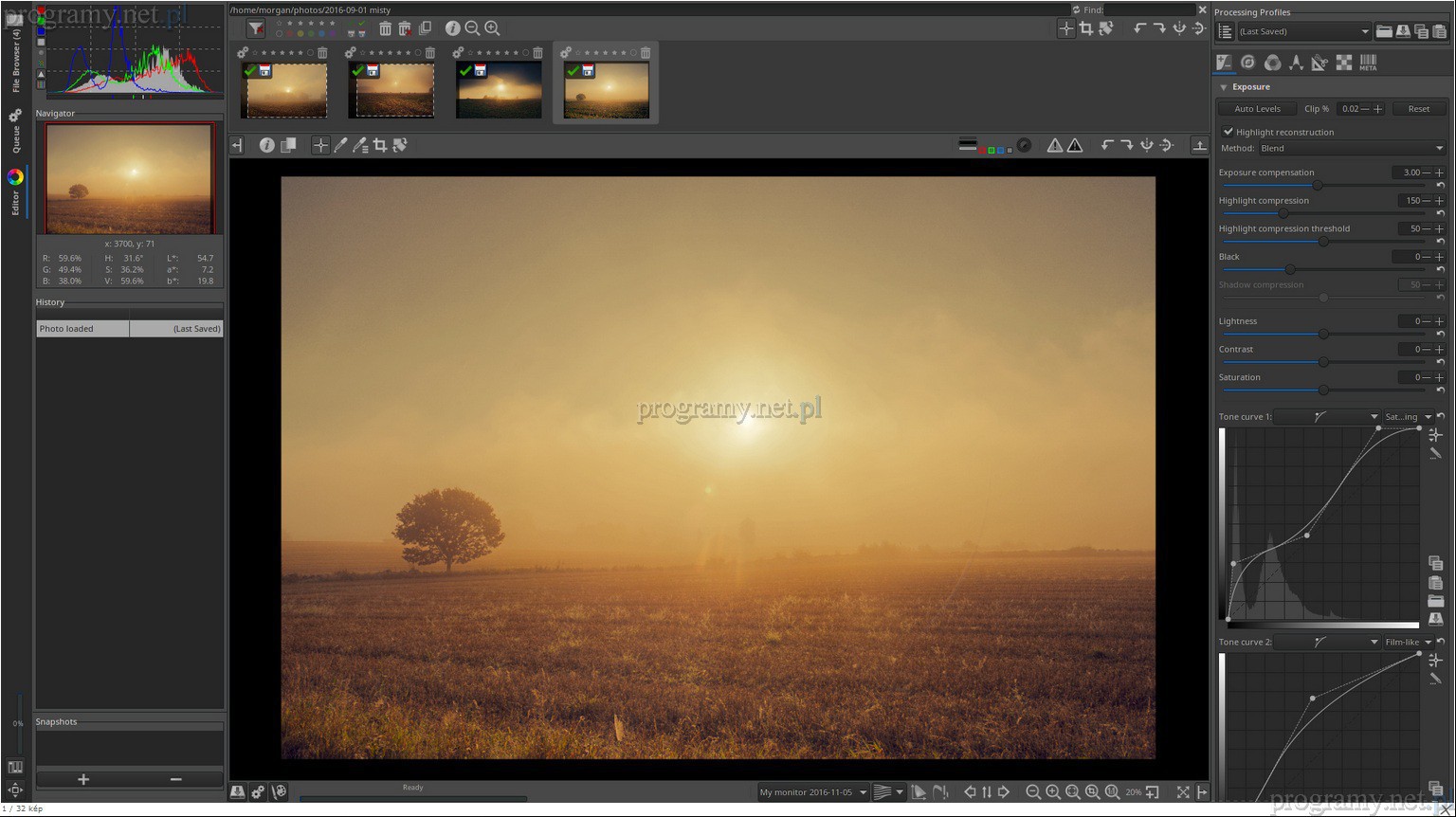Open the Metadata tab icon

point(1368,63)
